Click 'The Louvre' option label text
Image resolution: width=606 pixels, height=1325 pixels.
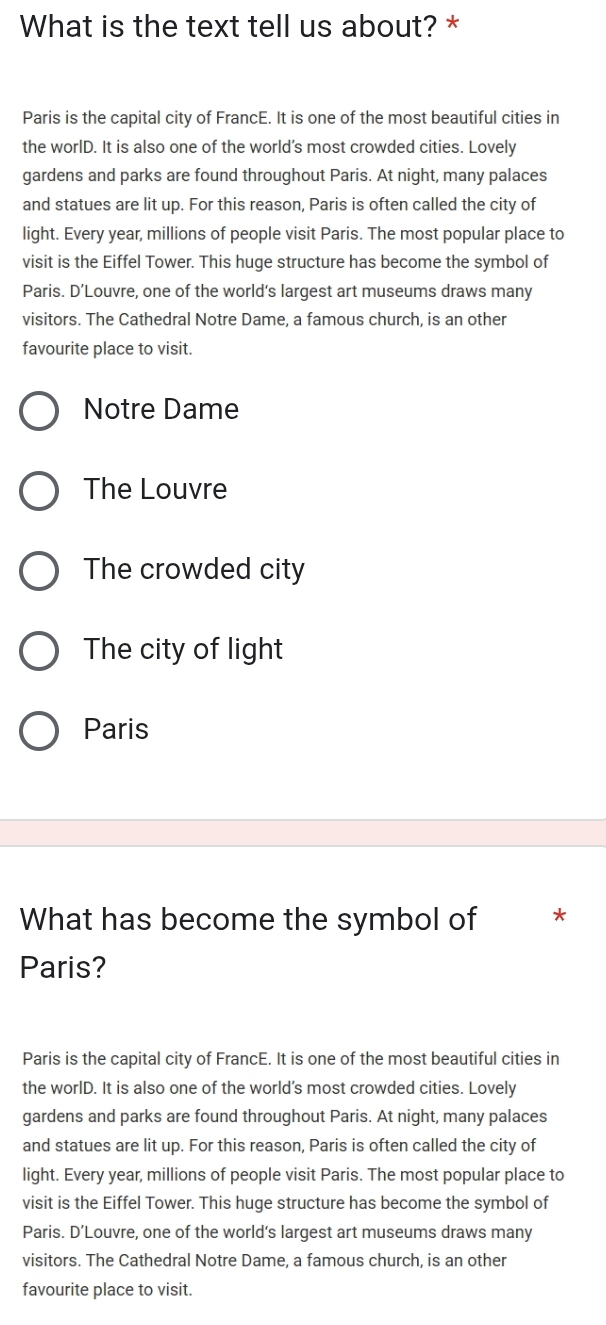[156, 489]
